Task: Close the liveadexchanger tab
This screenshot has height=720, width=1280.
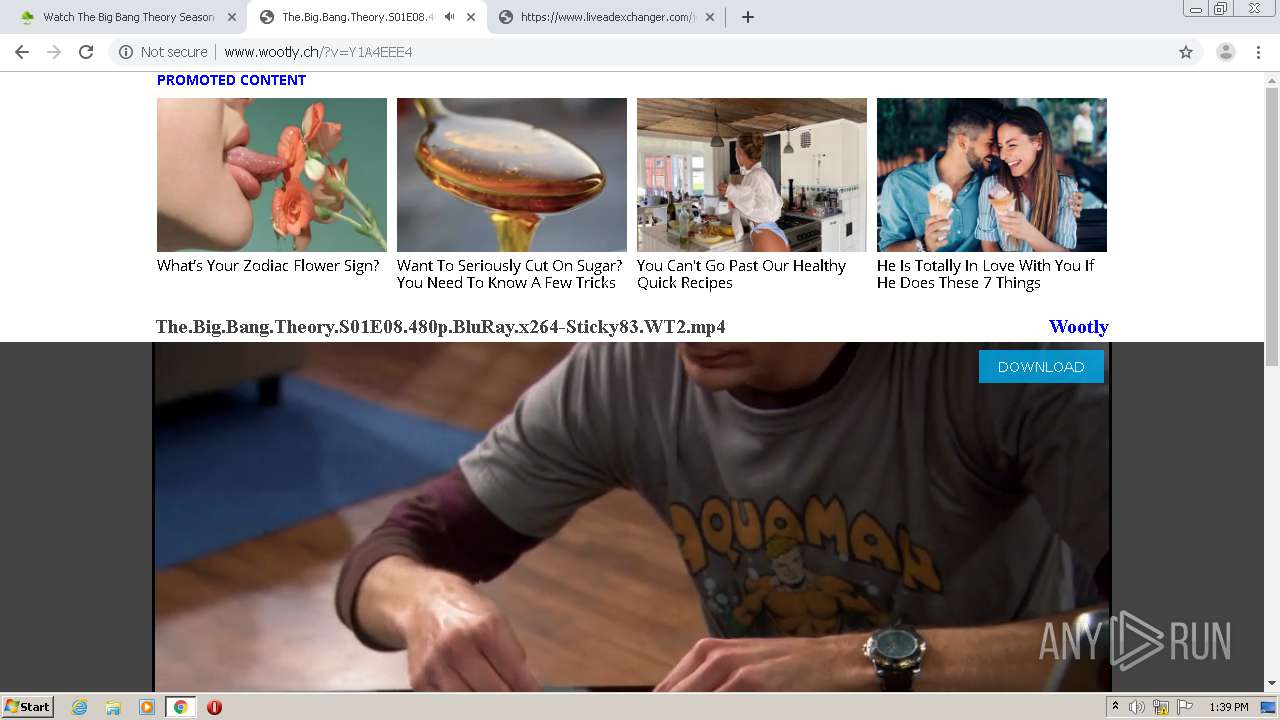Action: tap(710, 17)
